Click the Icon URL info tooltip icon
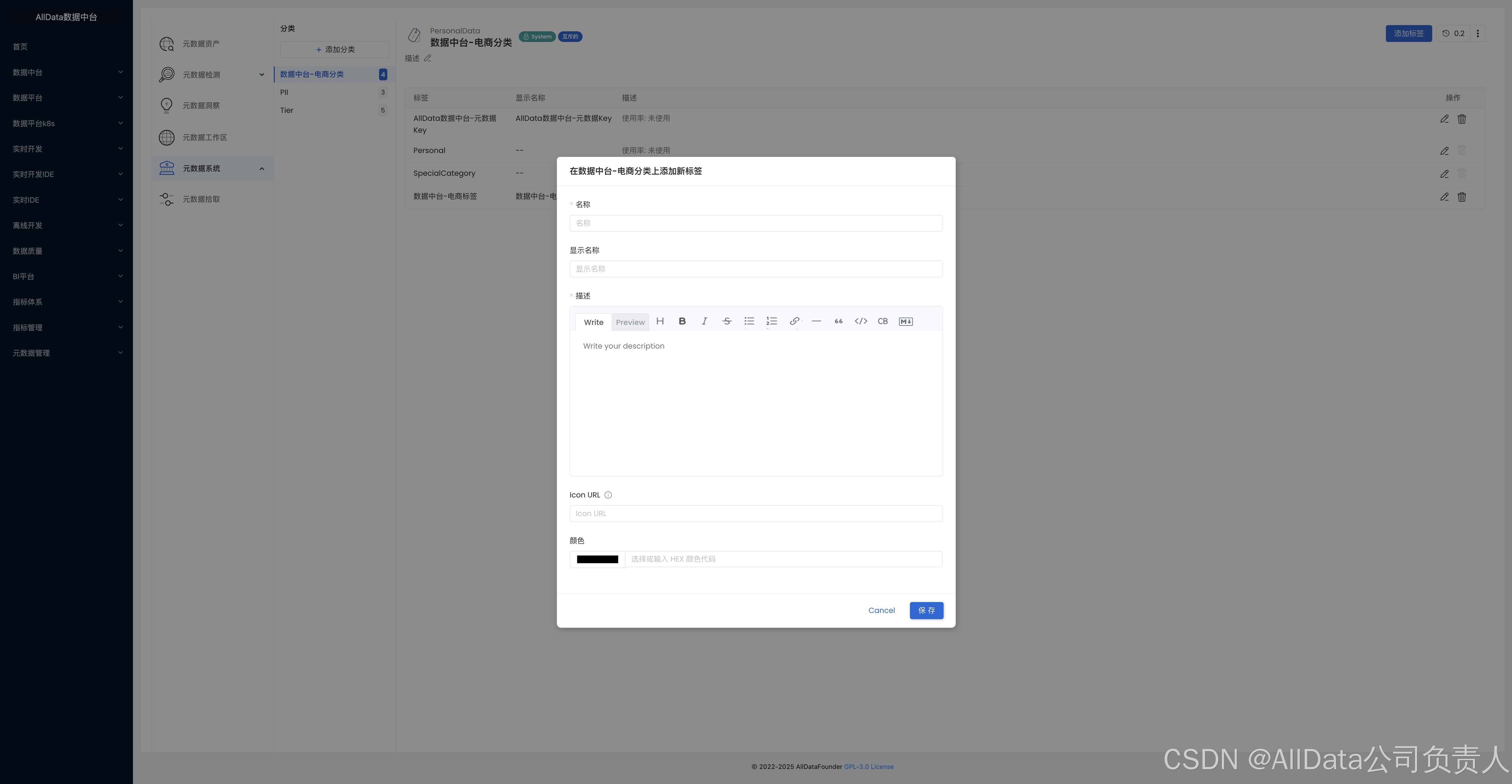This screenshot has height=784, width=1512. (x=608, y=495)
